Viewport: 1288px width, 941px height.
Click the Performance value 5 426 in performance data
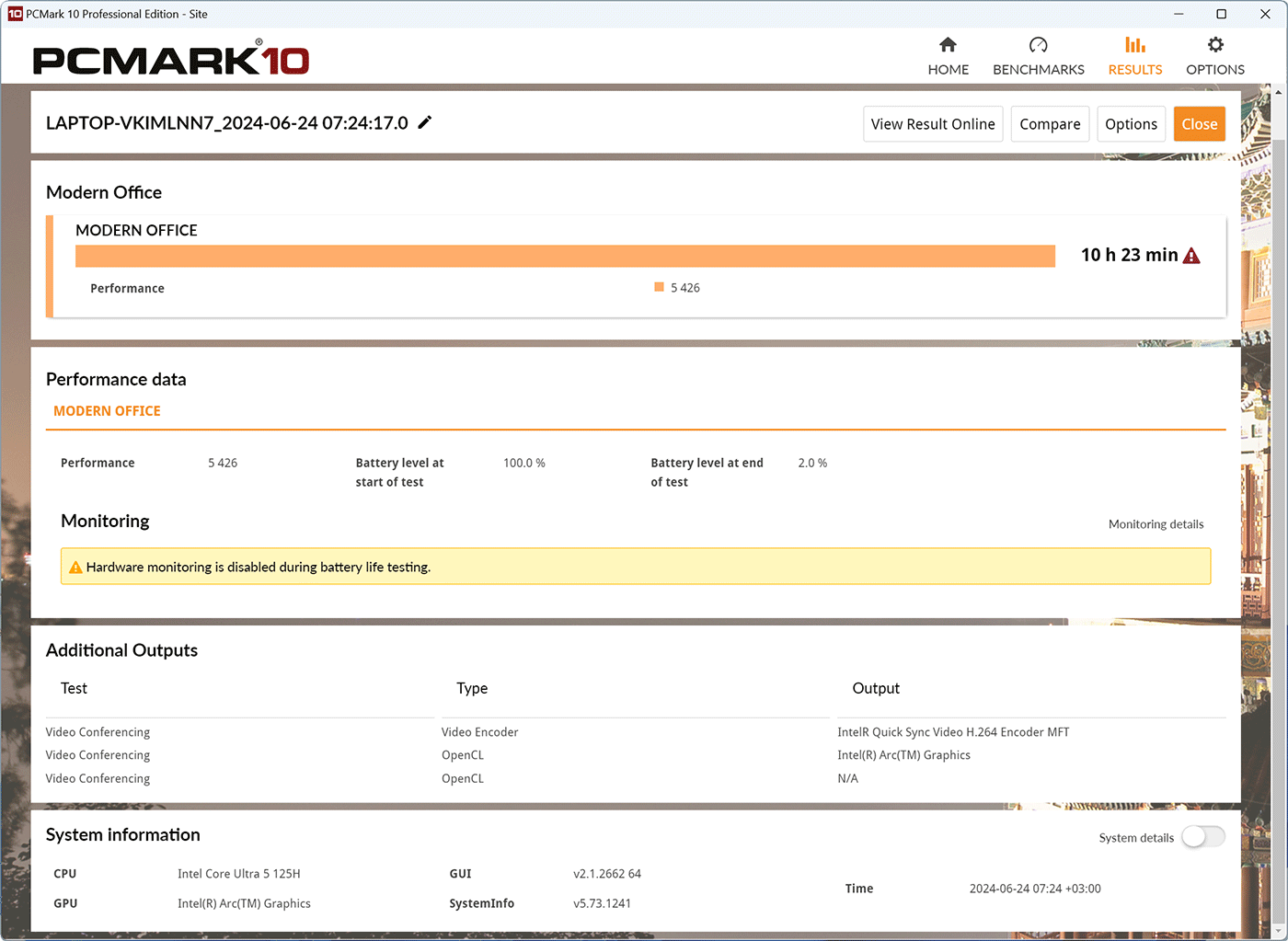point(223,463)
